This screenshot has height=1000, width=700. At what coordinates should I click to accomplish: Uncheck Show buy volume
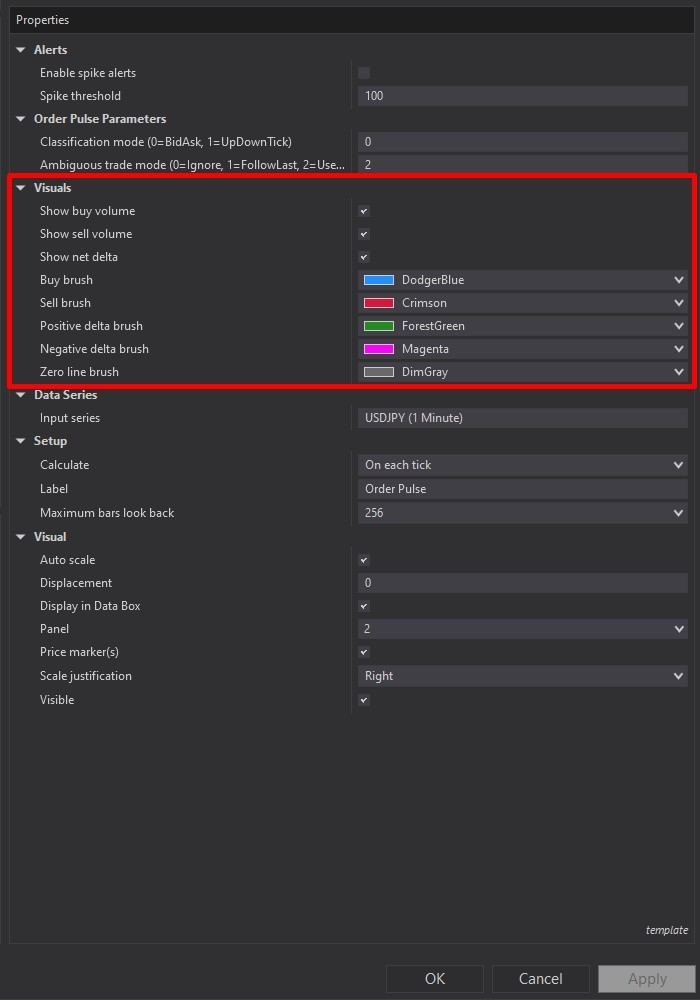pyautogui.click(x=364, y=211)
